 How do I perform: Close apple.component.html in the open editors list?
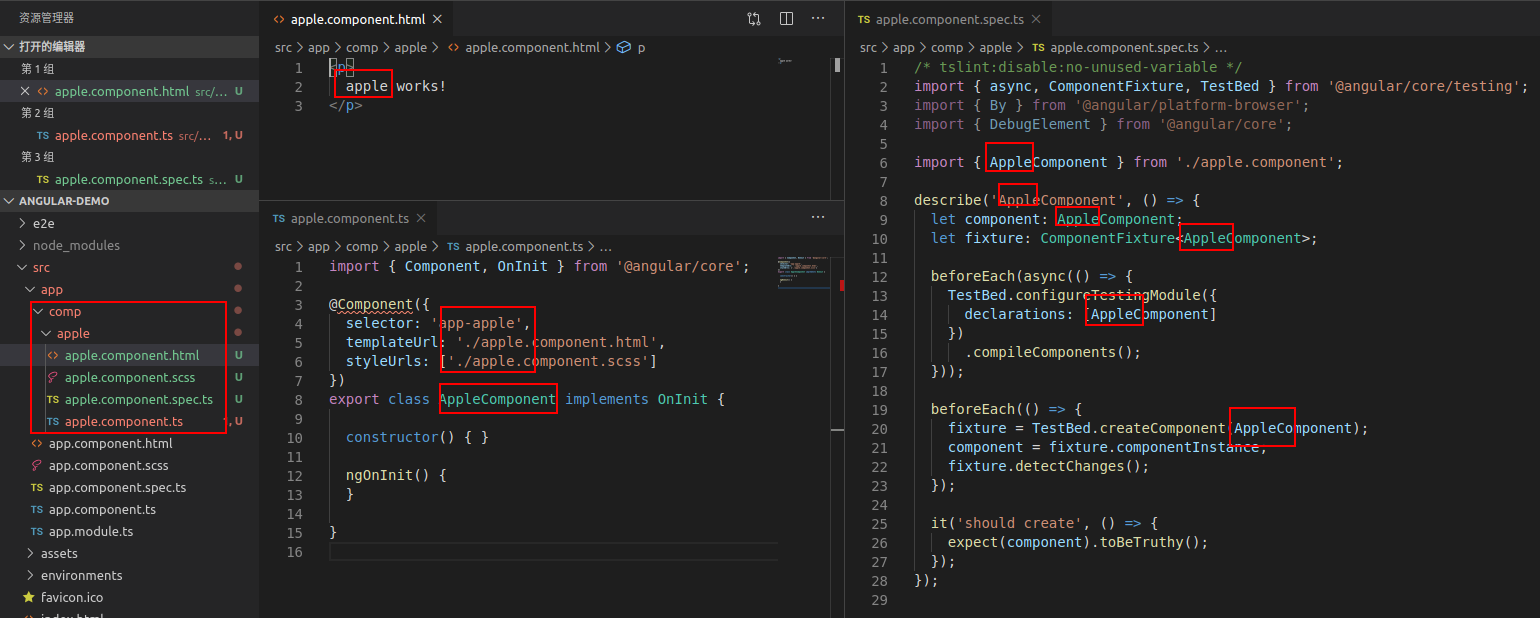(x=26, y=91)
